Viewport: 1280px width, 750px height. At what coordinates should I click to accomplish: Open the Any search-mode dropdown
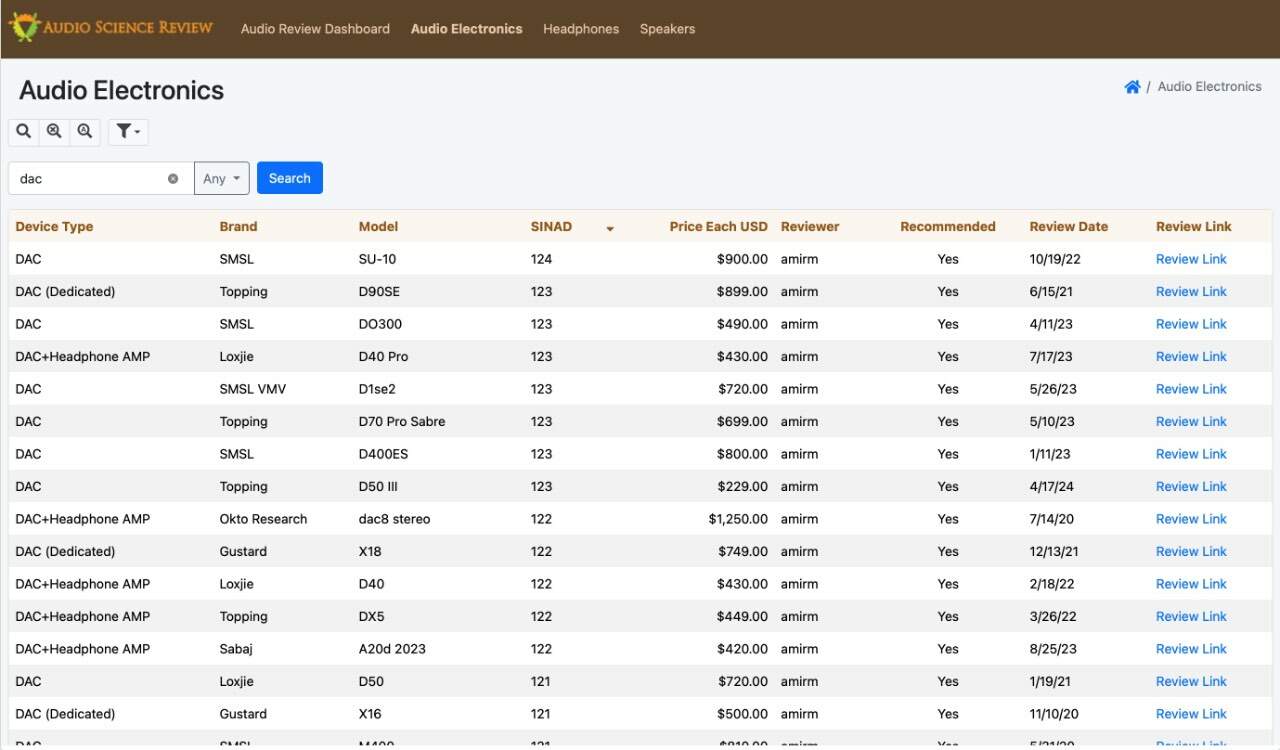221,178
